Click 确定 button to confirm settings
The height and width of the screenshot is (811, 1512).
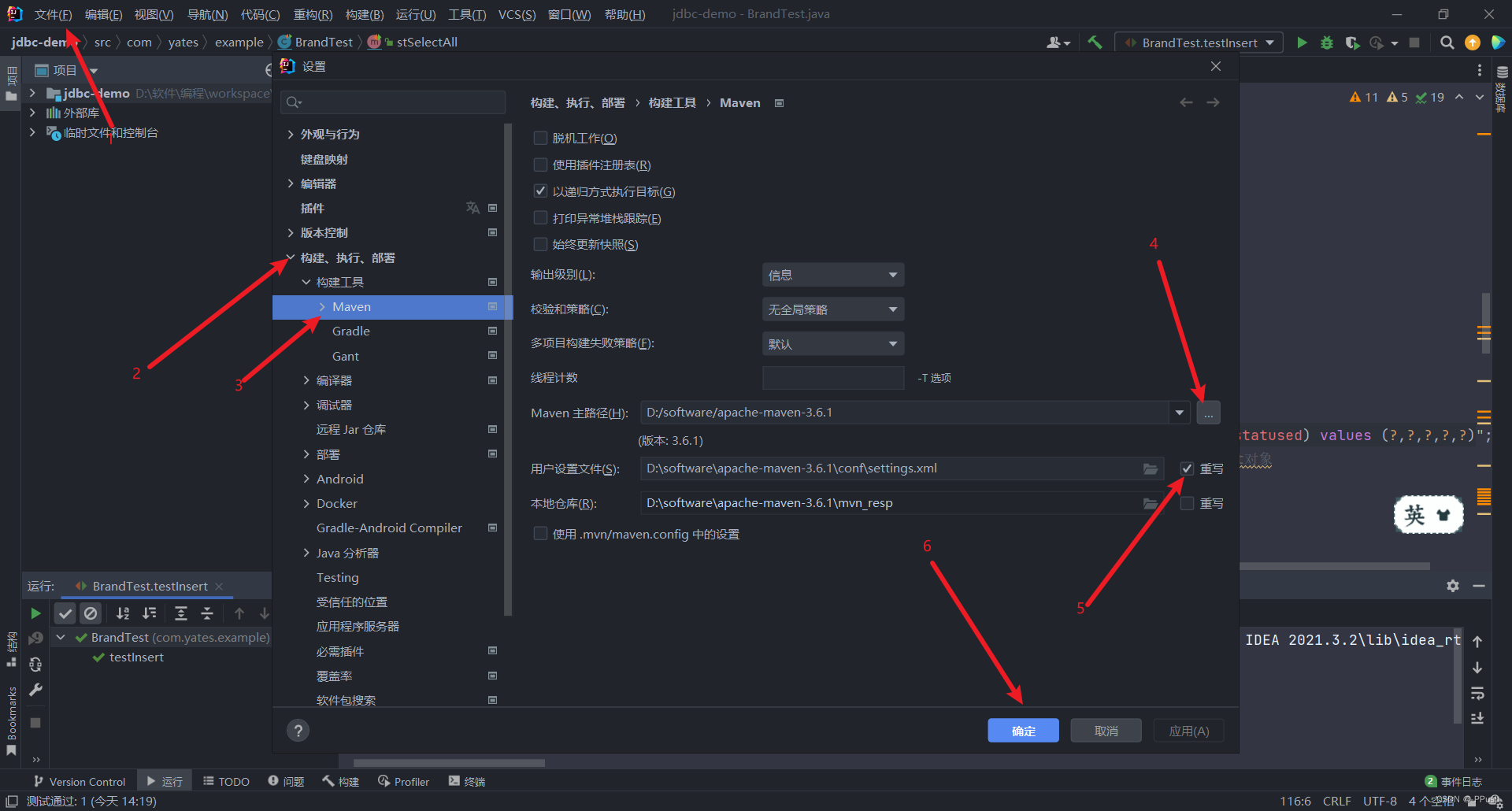click(1023, 731)
